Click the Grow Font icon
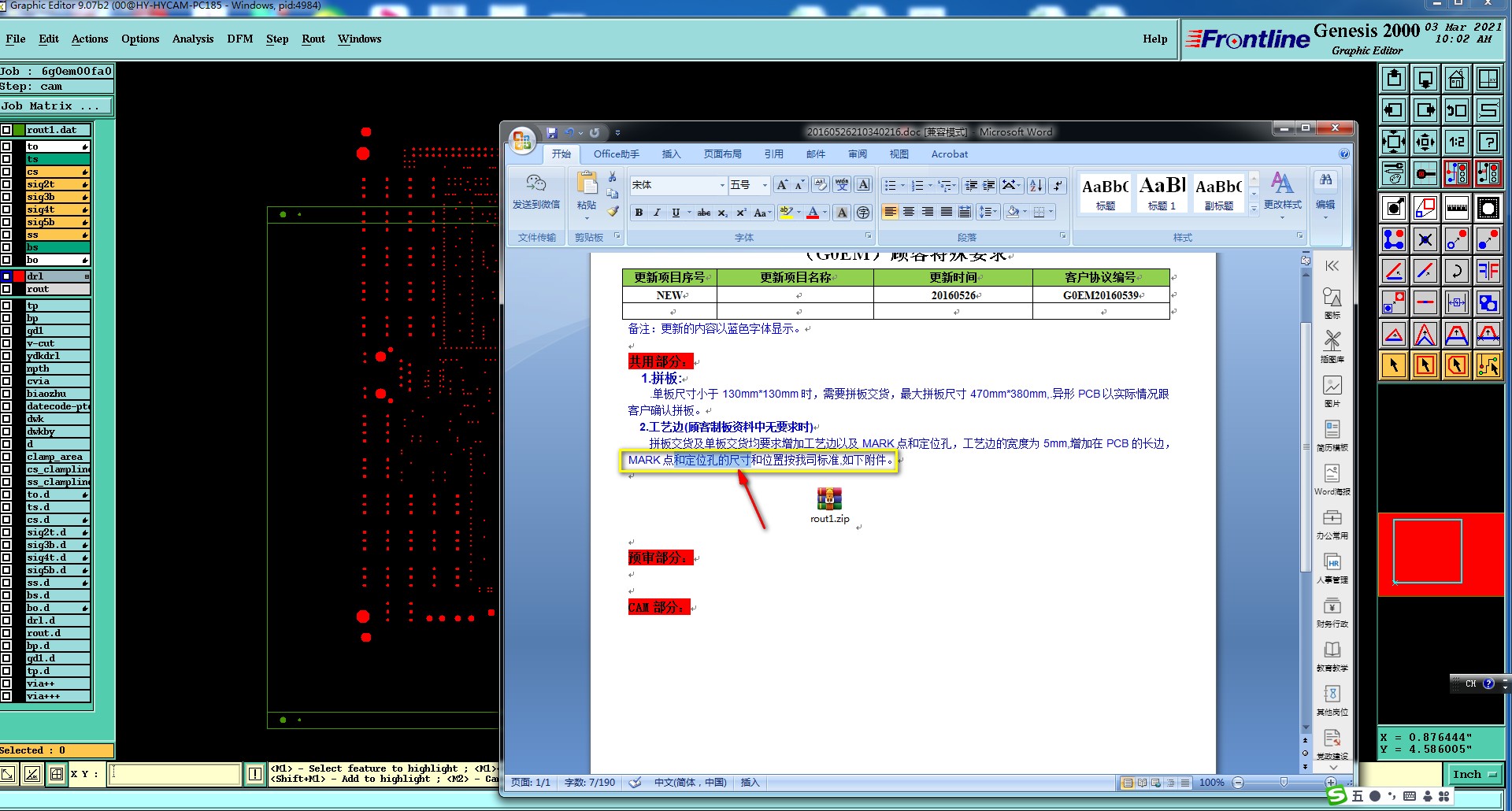 (781, 185)
